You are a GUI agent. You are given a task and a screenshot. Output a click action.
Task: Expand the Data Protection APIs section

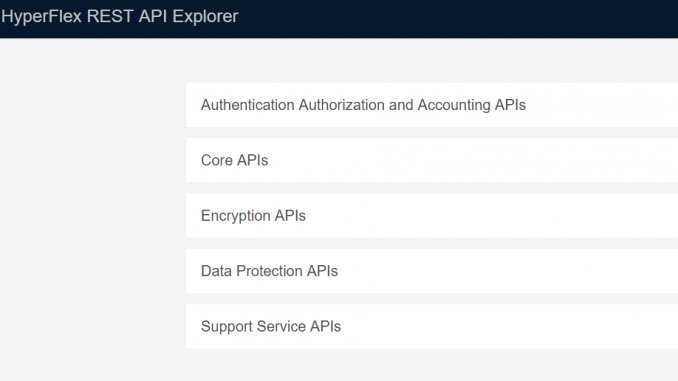(432, 271)
